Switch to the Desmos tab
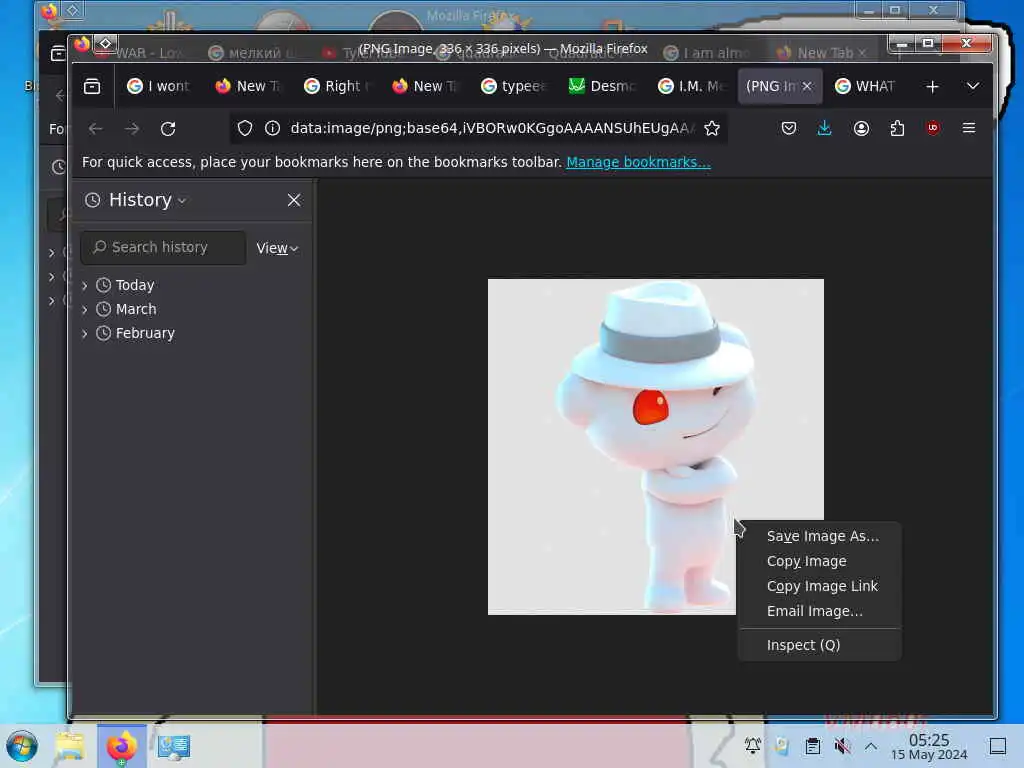1024x768 pixels. pyautogui.click(x=601, y=86)
